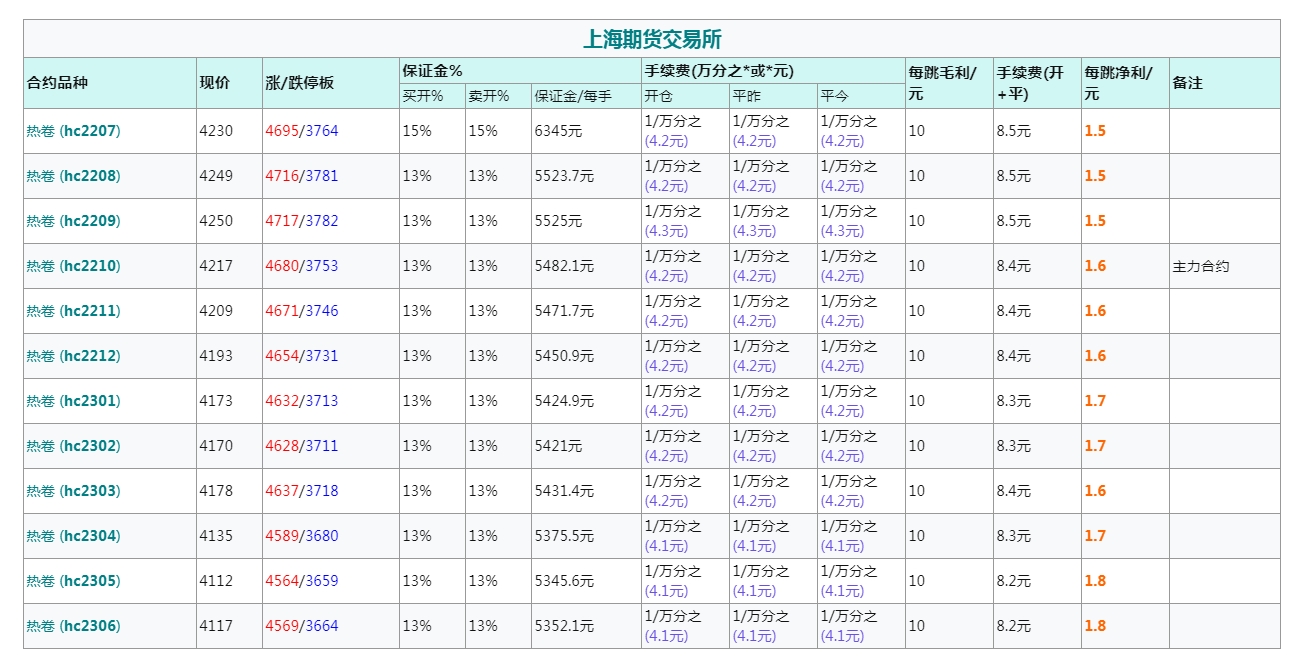
Task: Click price 4135 in hc2304 row
Action: pyautogui.click(x=216, y=536)
